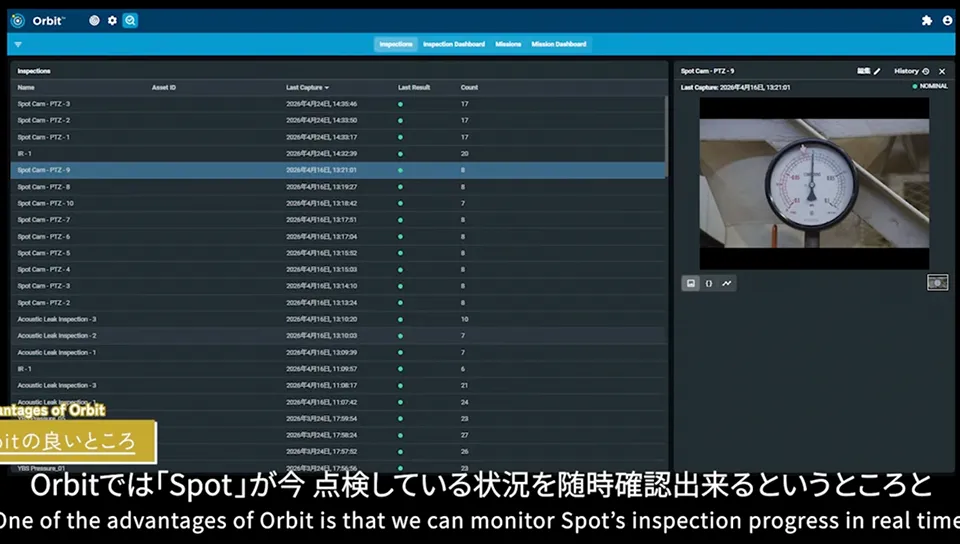Click the NOMINAL status indicator
The height and width of the screenshot is (544, 960).
pos(930,86)
